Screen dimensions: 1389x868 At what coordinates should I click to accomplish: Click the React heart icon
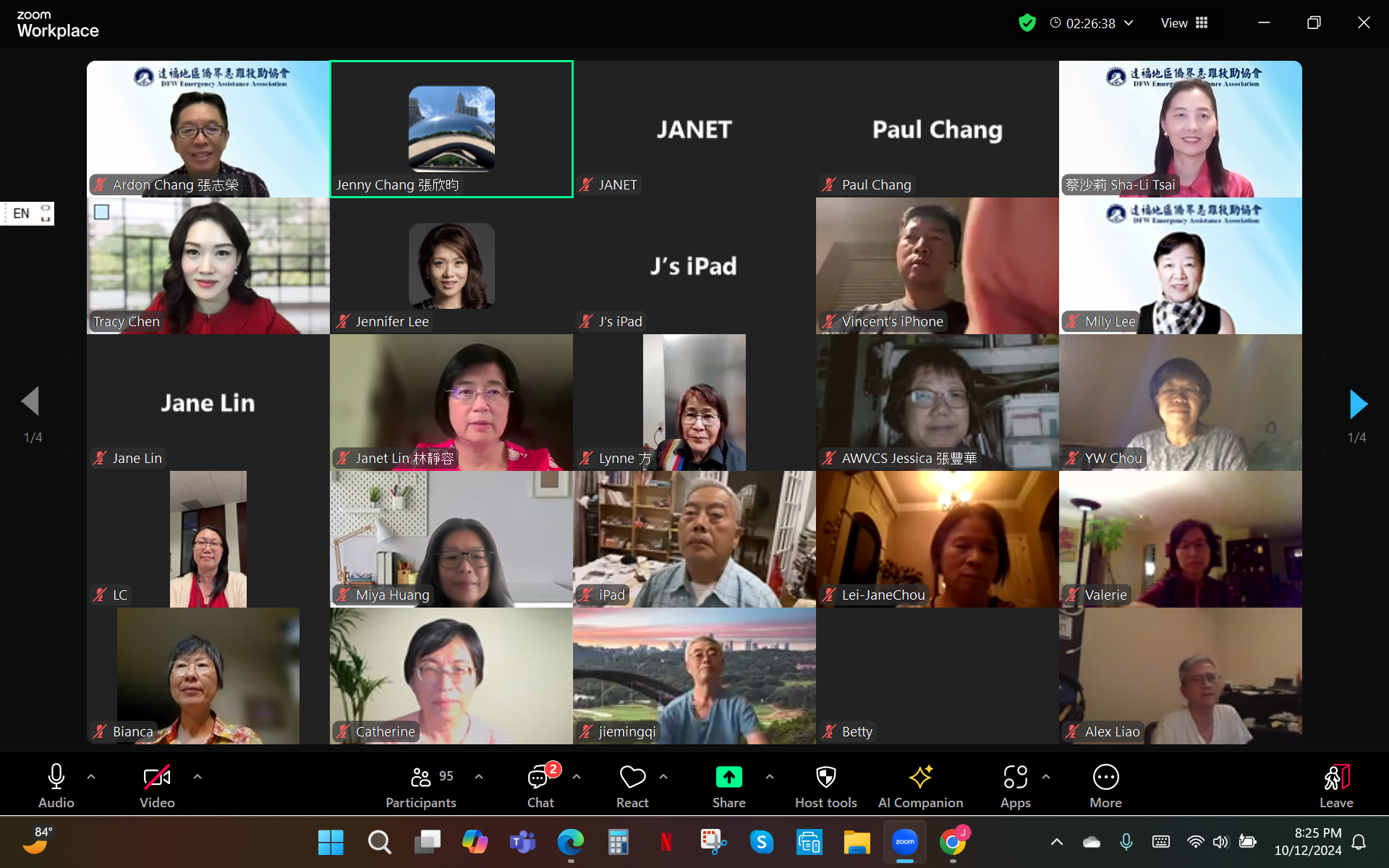click(632, 778)
